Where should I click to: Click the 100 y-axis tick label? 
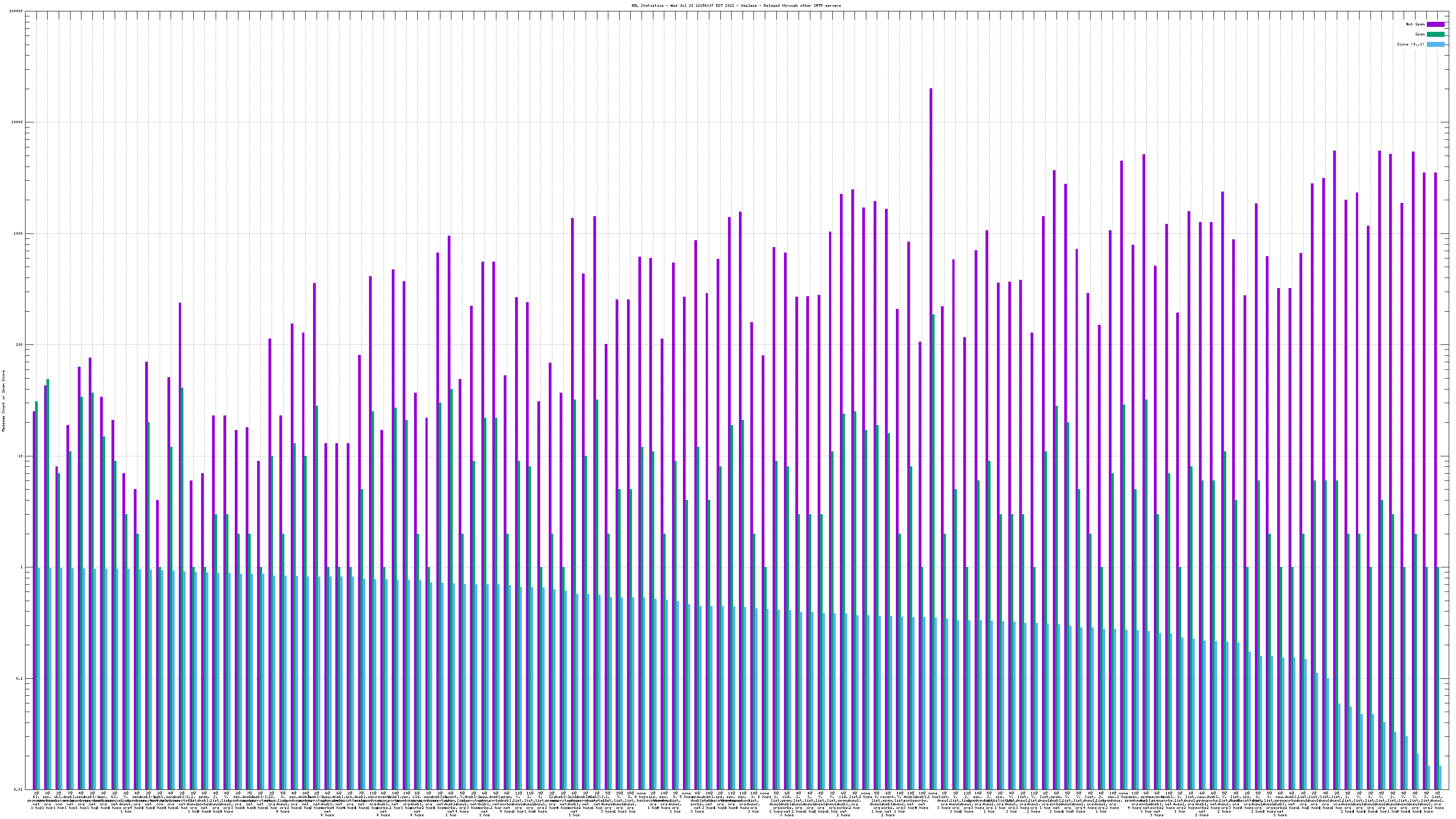[20, 345]
